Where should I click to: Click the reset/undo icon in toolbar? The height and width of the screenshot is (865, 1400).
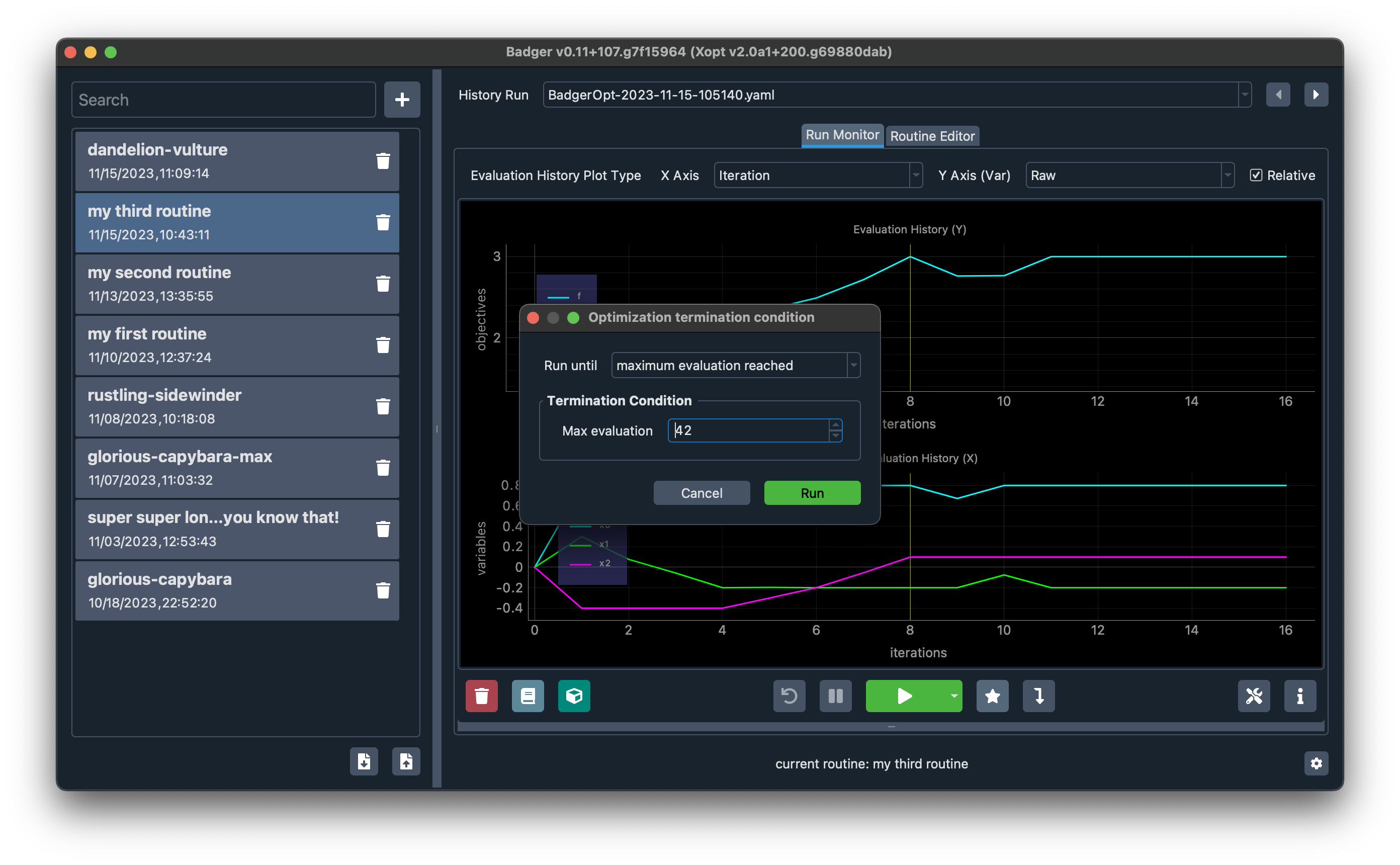pyautogui.click(x=790, y=695)
